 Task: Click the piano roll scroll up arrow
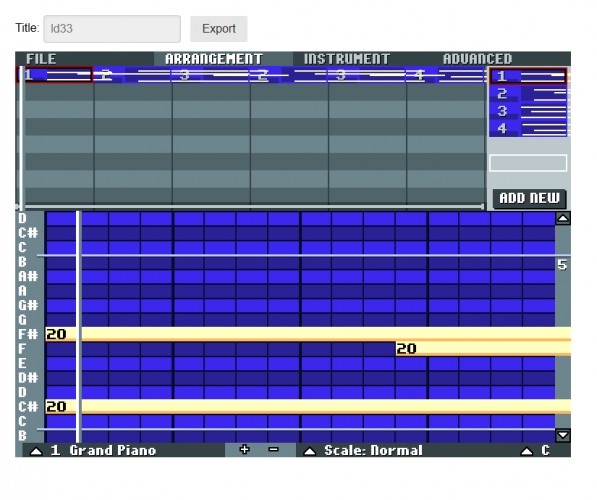(x=563, y=219)
